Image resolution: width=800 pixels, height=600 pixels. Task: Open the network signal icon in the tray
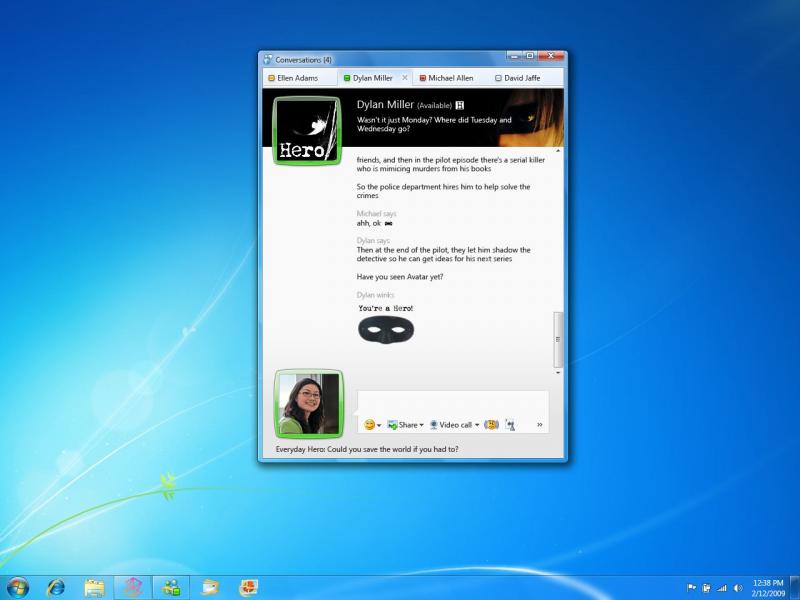(722, 588)
